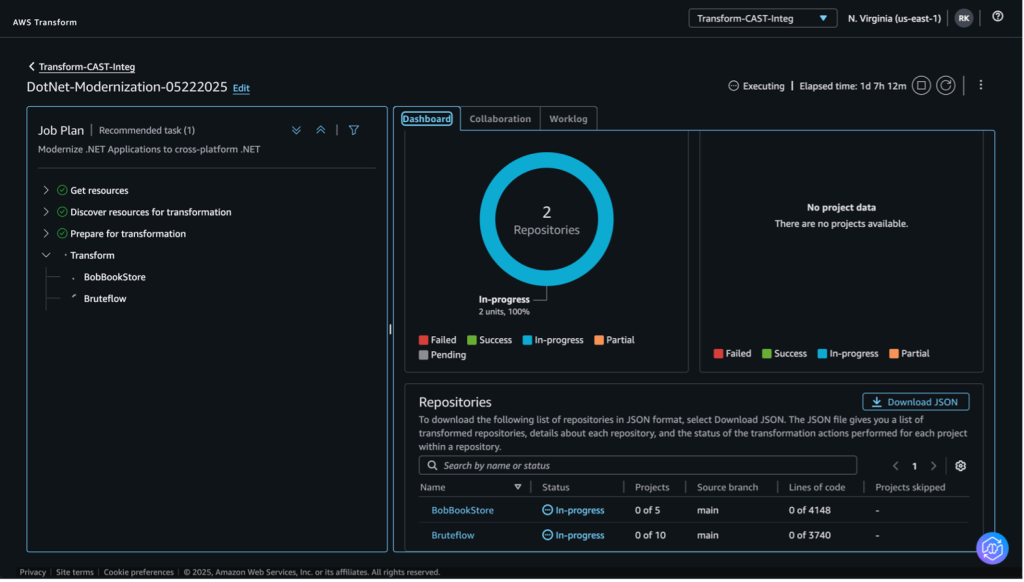Image resolution: width=1024 pixels, height=582 pixels.
Task: Collapse the Transform step
Action: point(45,255)
